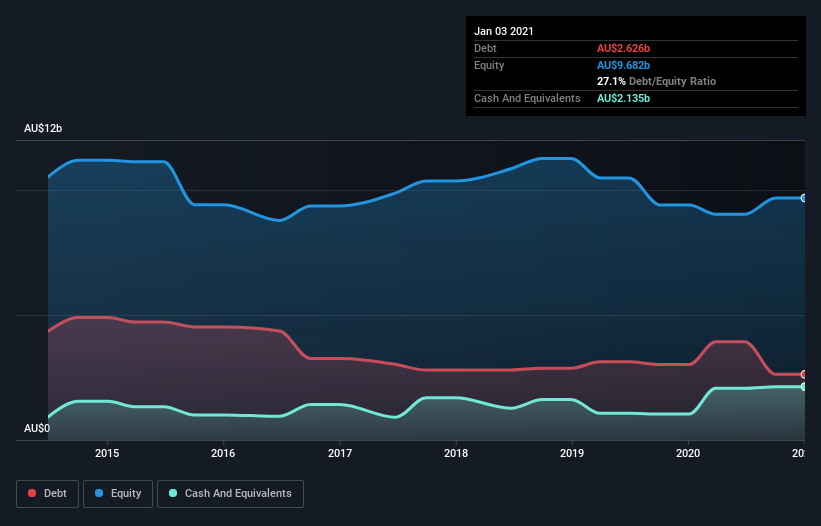Toggle the Debt legend button
Screen dimensions: 821x526
(x=47, y=494)
